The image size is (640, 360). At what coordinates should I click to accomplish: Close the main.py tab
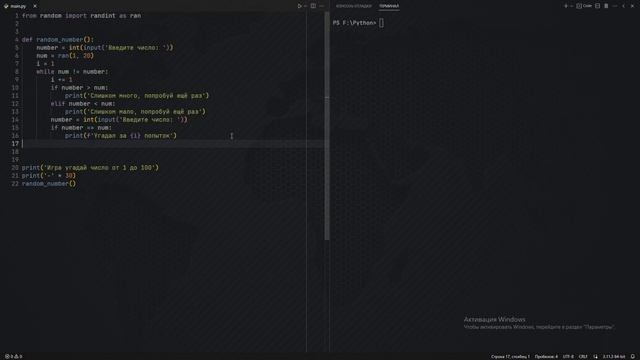point(35,6)
